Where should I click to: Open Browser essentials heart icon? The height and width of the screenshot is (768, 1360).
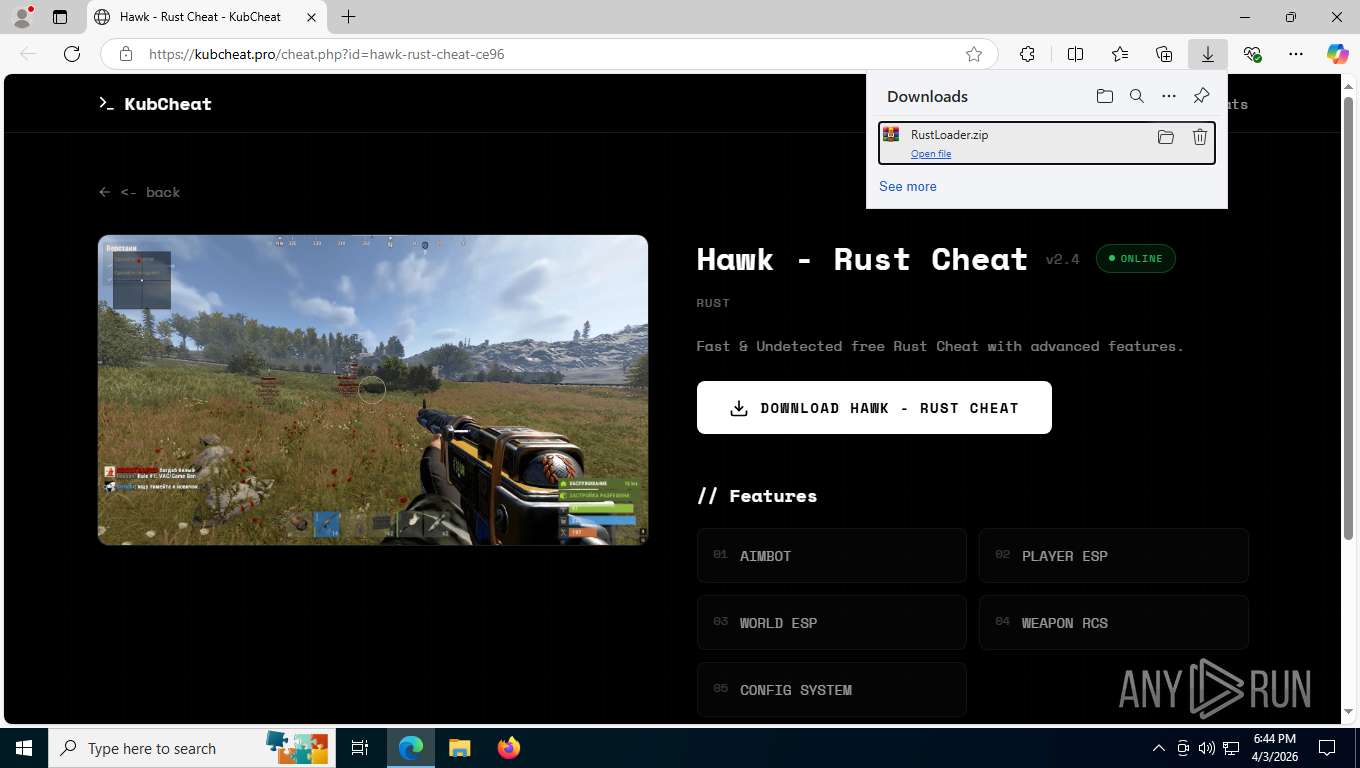(x=1252, y=54)
